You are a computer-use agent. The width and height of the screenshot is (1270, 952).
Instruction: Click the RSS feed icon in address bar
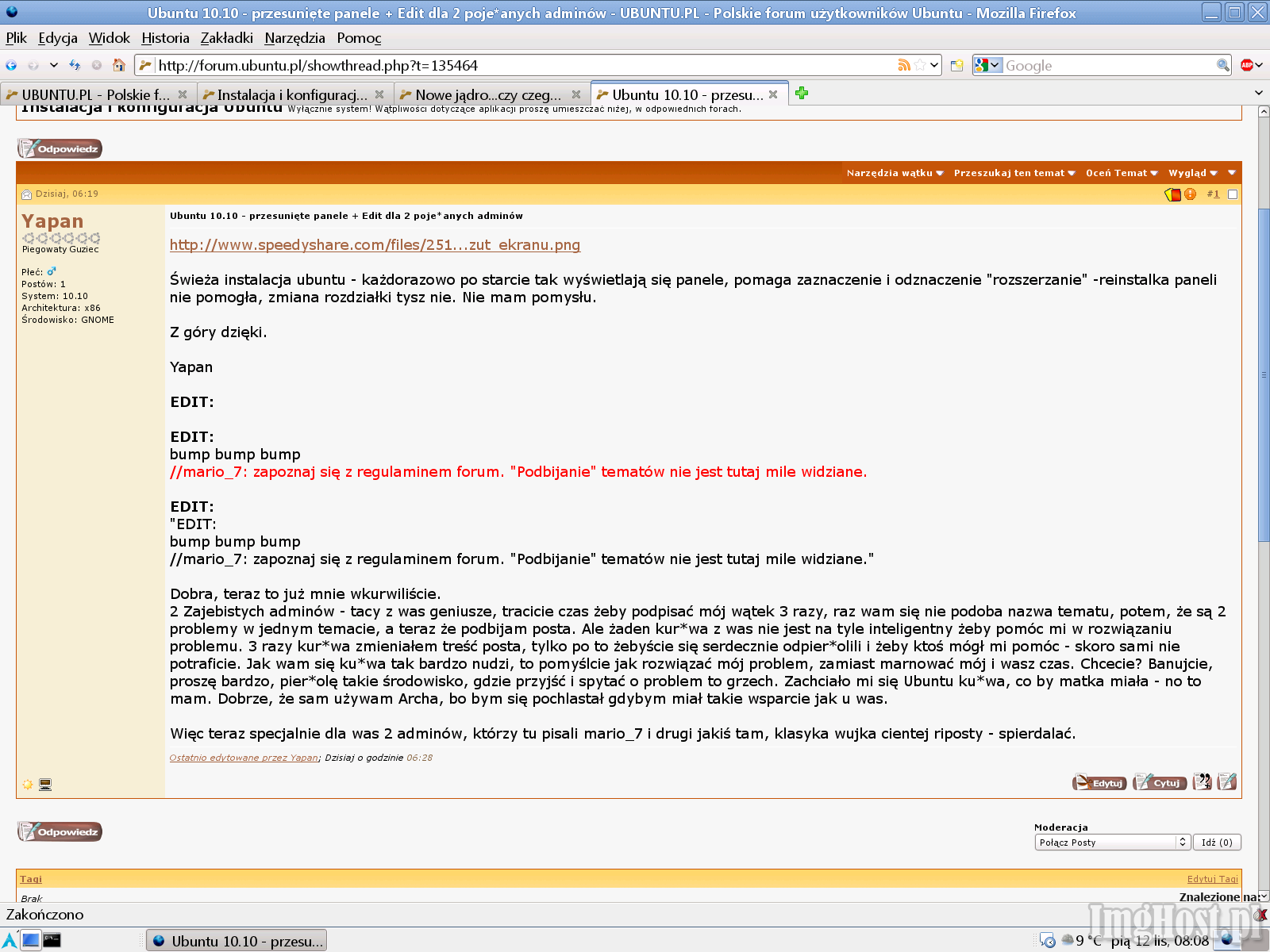coord(903,65)
